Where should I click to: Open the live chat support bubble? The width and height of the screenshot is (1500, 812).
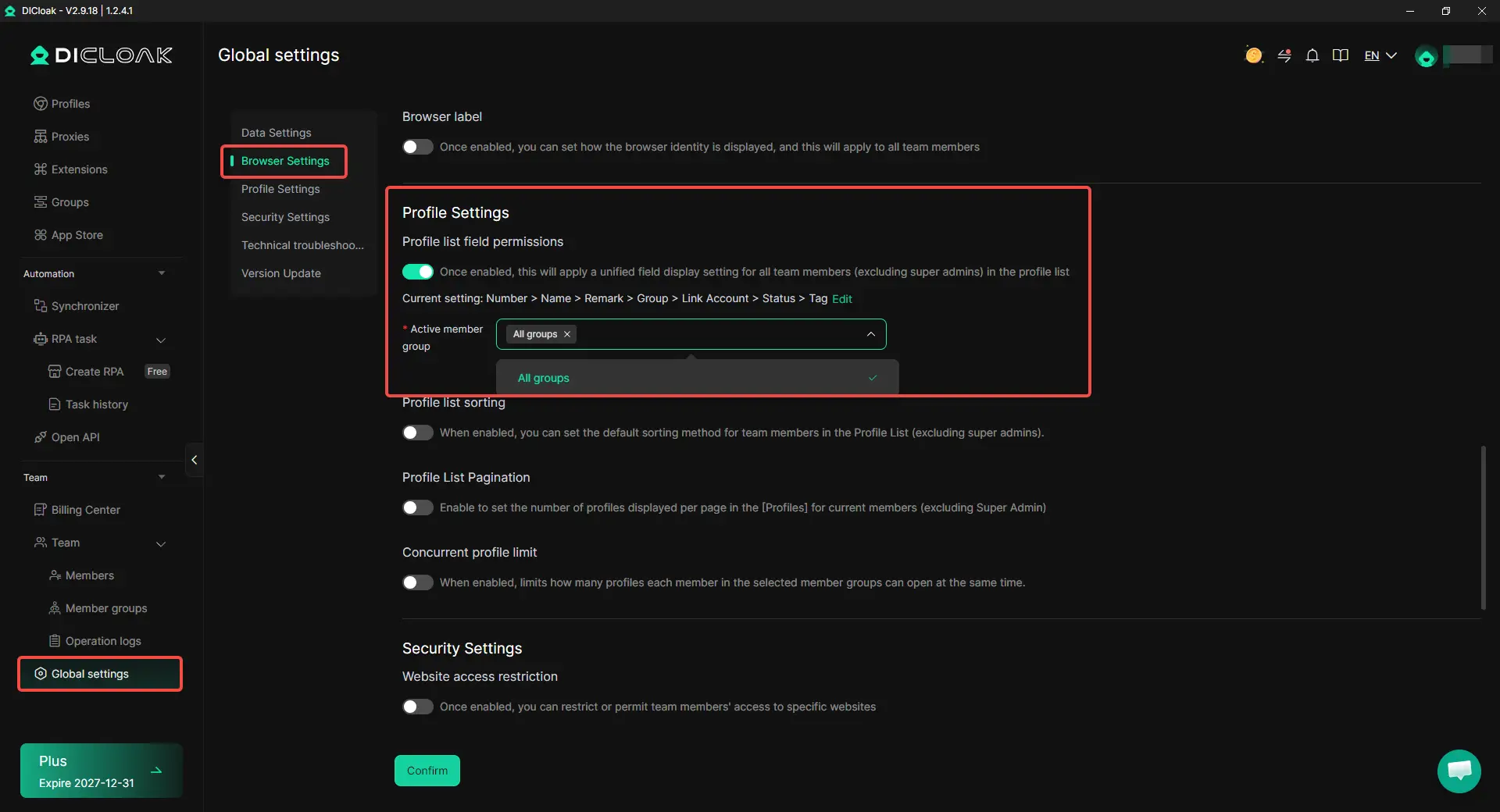tap(1459, 771)
